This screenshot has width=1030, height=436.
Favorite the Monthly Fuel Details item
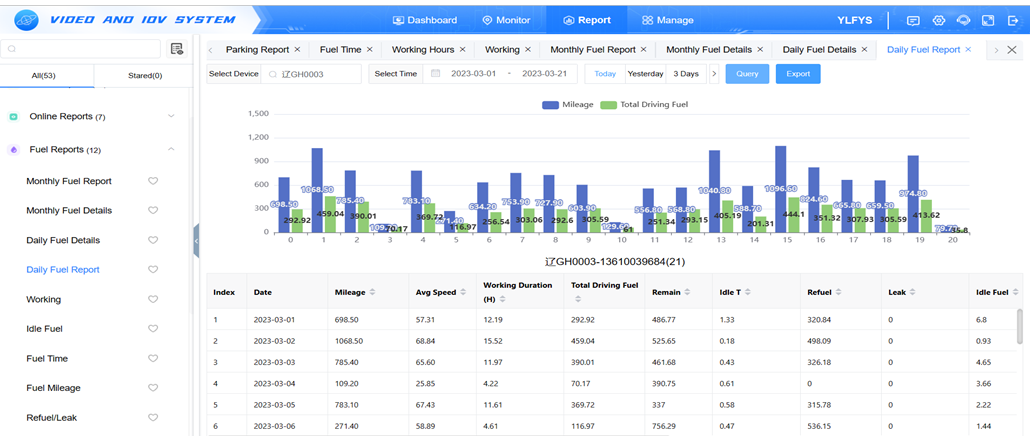153,210
